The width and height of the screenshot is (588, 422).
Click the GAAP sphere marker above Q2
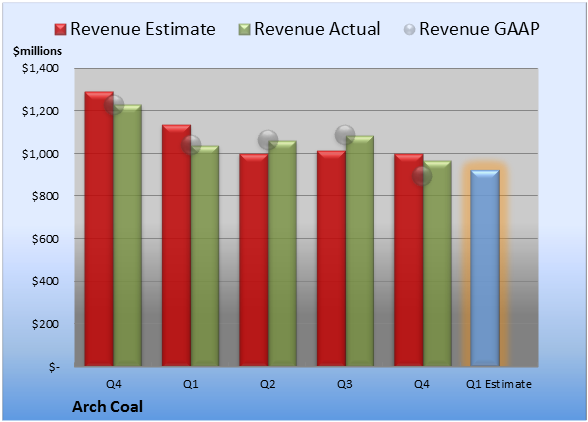268,140
